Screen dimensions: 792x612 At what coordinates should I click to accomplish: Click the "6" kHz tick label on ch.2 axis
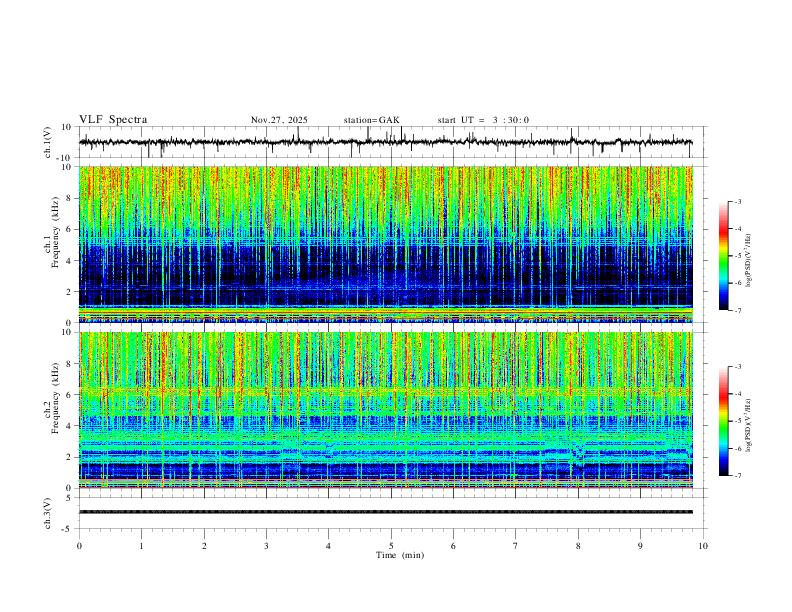(x=70, y=395)
